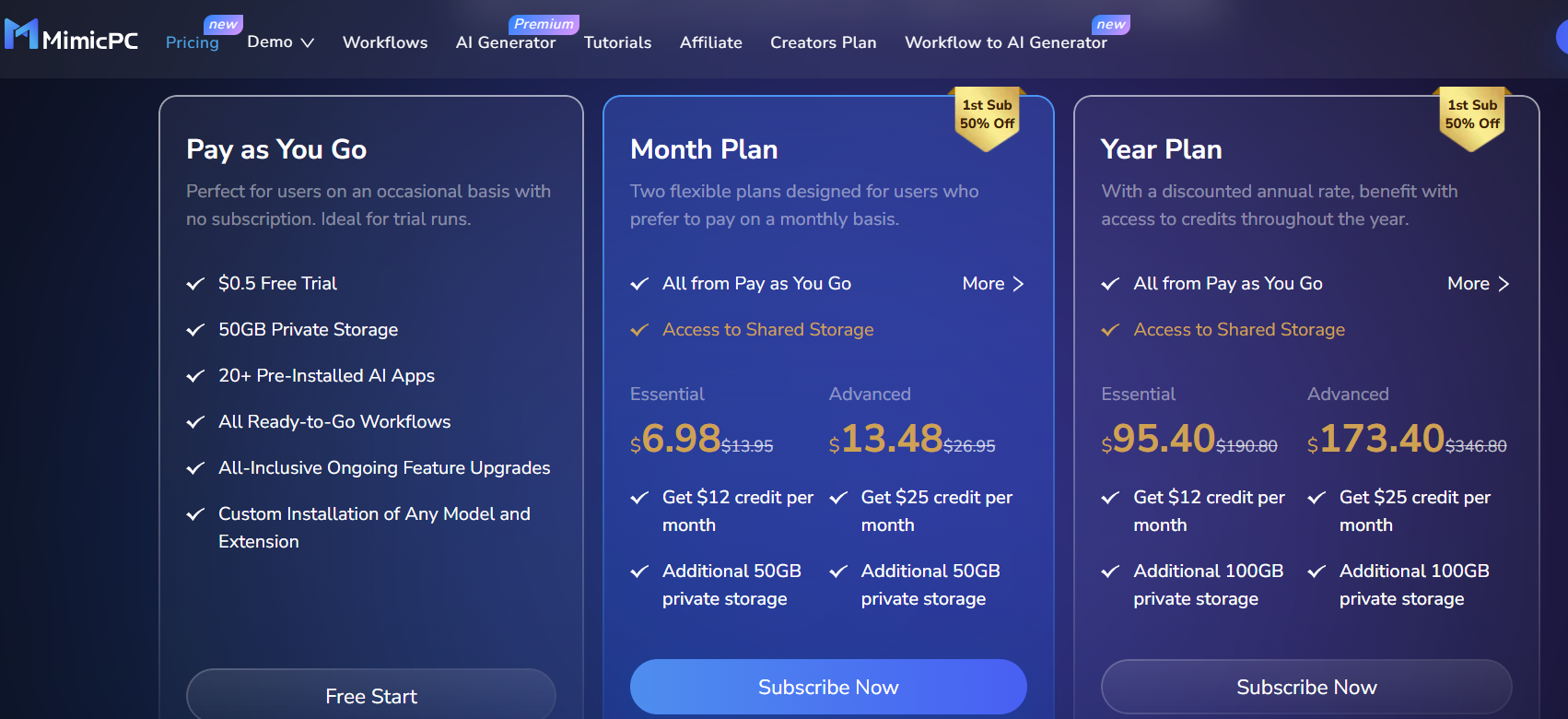Image resolution: width=1568 pixels, height=719 pixels.
Task: Open Workflow to AI Generator
Action: coord(1005,42)
